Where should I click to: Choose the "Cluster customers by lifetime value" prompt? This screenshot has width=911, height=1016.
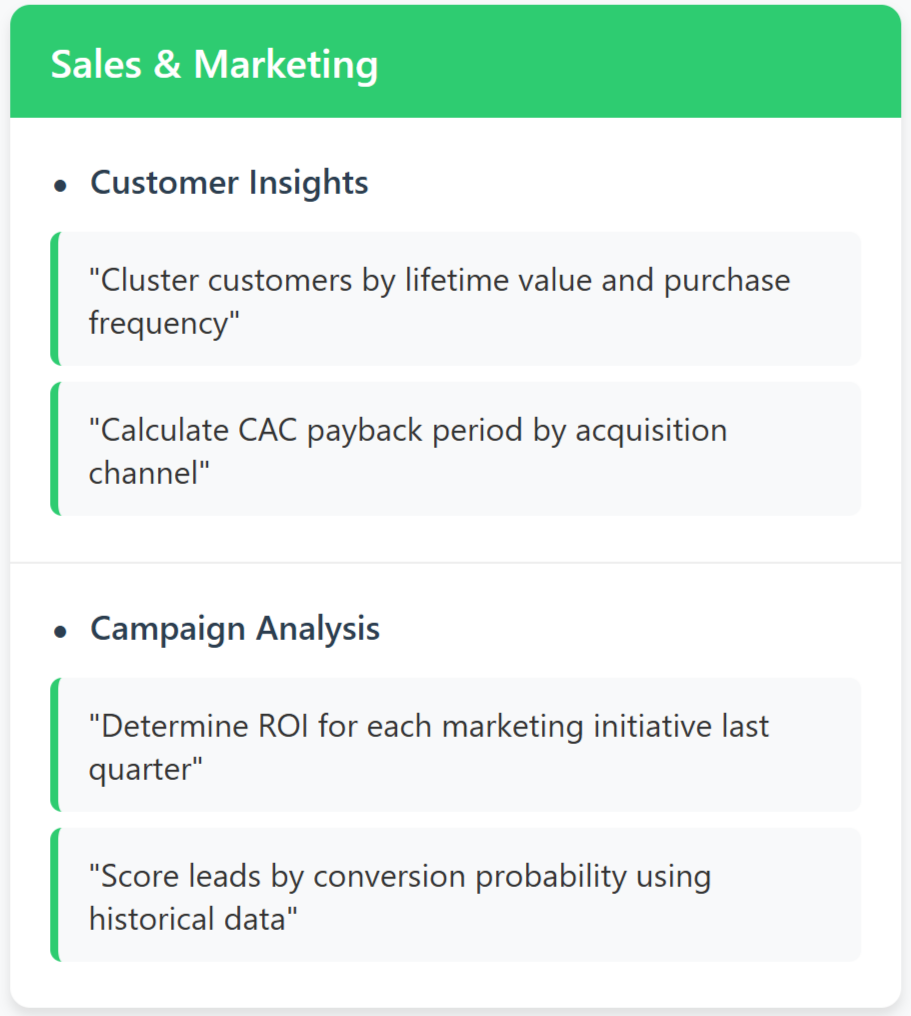coord(456,299)
